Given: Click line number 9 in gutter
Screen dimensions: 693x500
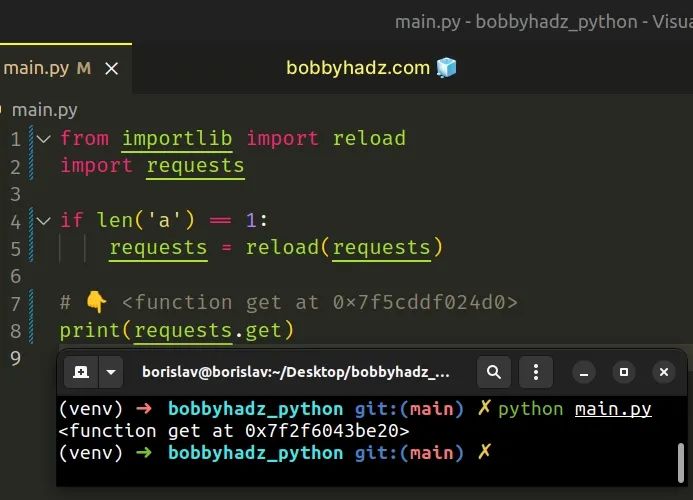Looking at the screenshot, I should coord(15,358).
